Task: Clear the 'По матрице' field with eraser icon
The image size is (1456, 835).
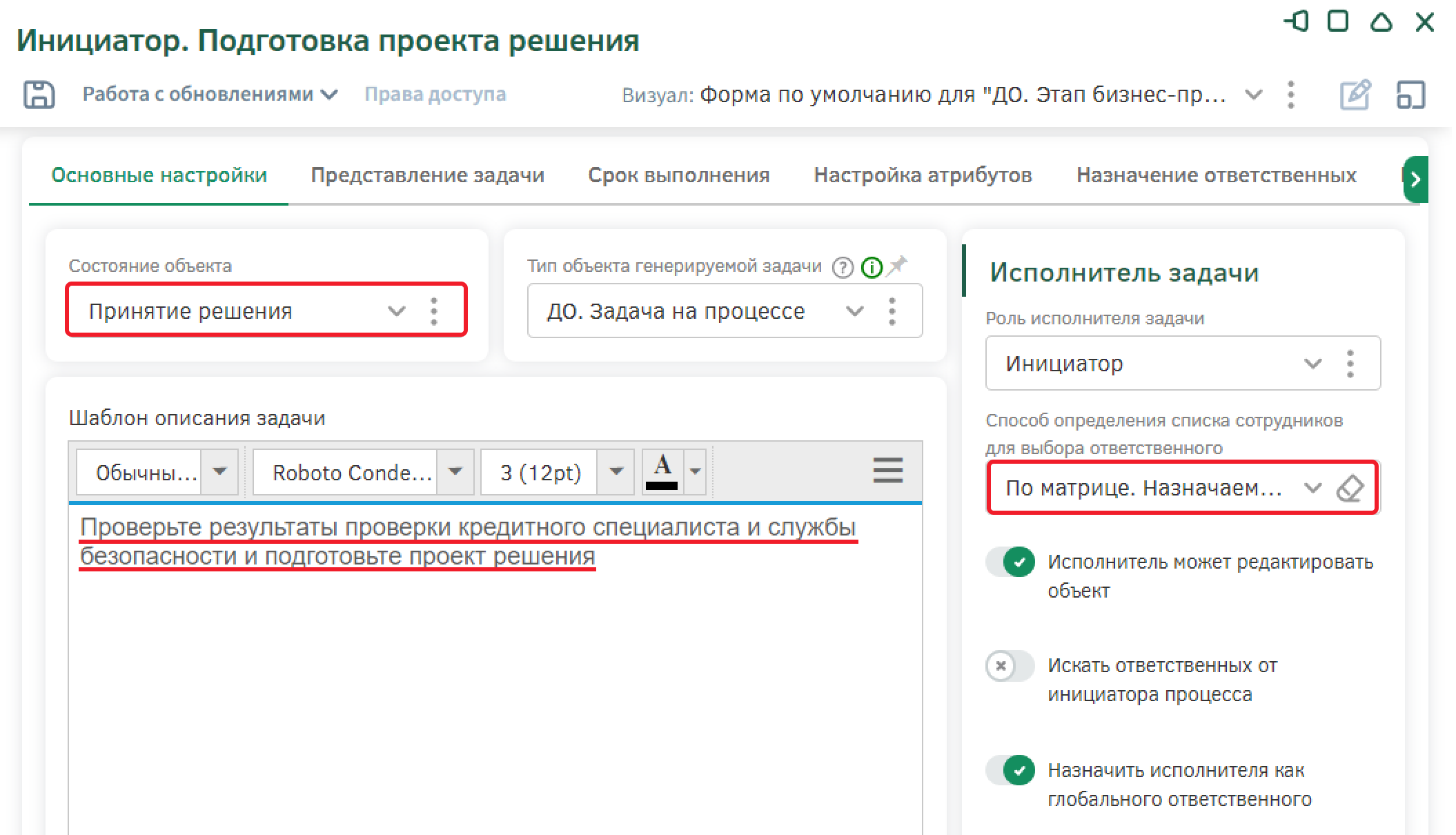Action: [x=1350, y=489]
